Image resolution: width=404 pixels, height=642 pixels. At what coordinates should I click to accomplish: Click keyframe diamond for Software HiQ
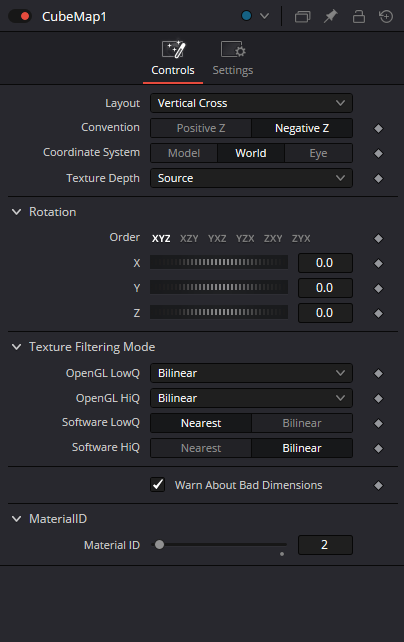tap(379, 448)
